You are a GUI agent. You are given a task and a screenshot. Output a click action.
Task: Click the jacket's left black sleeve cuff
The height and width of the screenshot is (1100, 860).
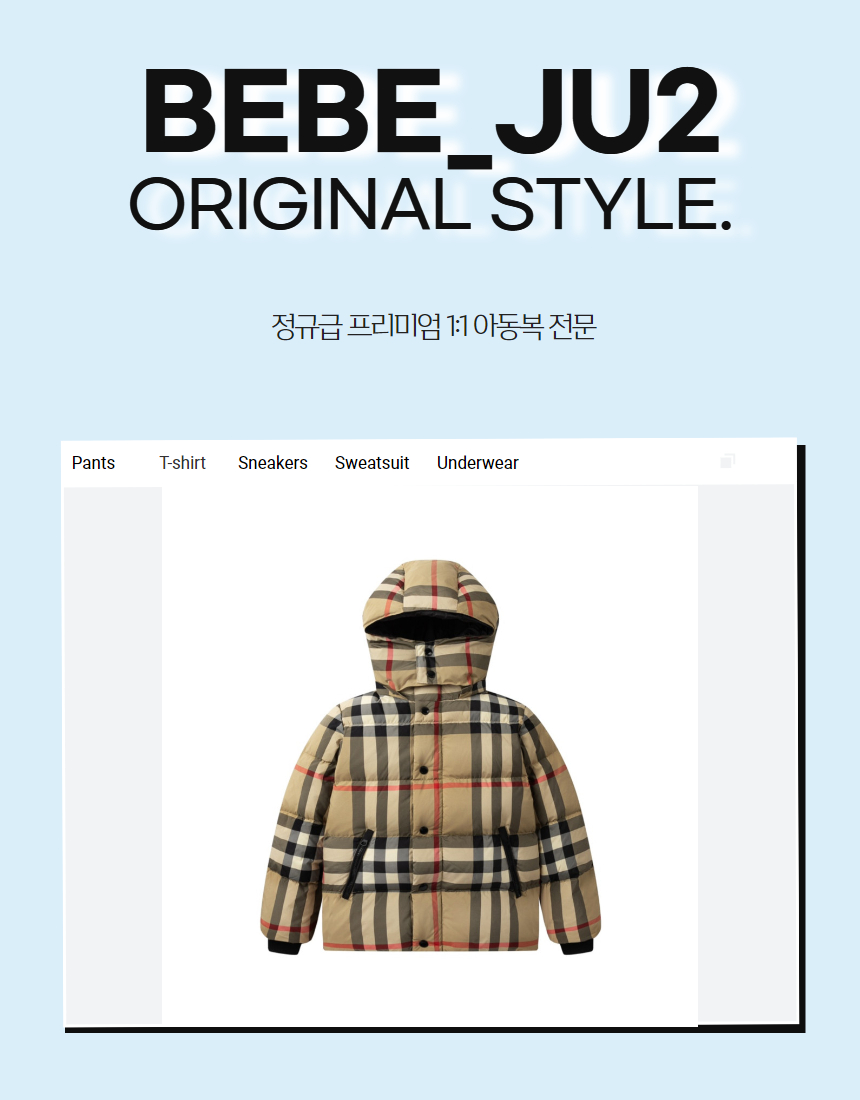tap(284, 947)
